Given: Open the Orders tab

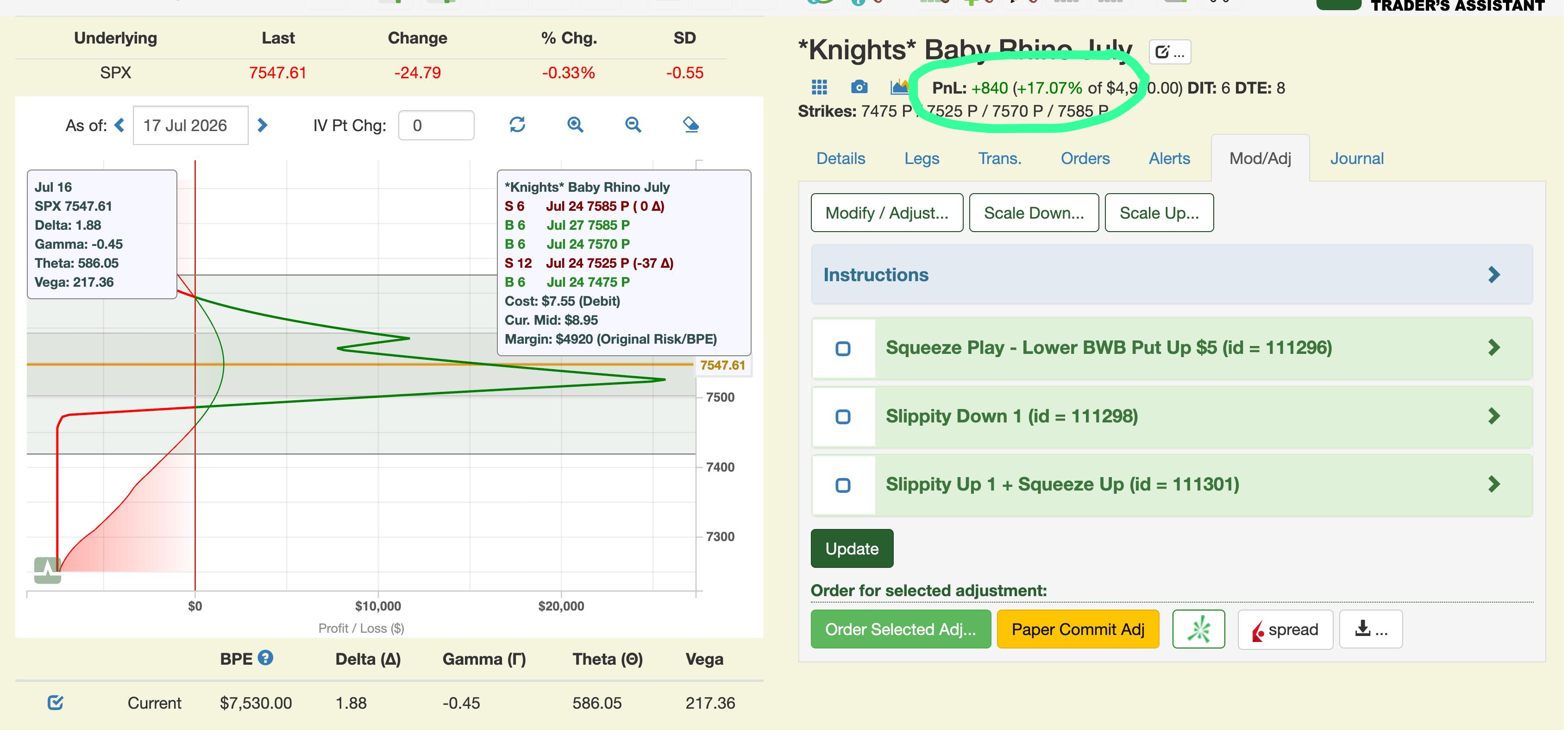Looking at the screenshot, I should pos(1085,158).
